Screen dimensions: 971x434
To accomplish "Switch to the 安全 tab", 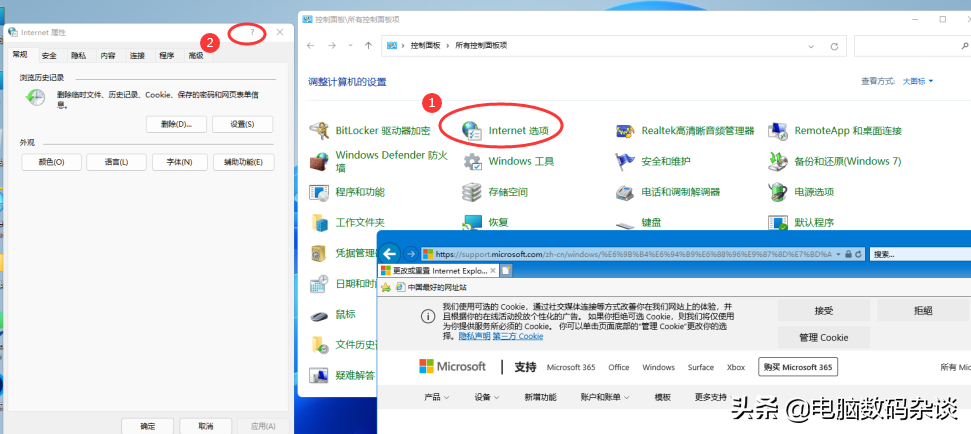I will (x=49, y=56).
